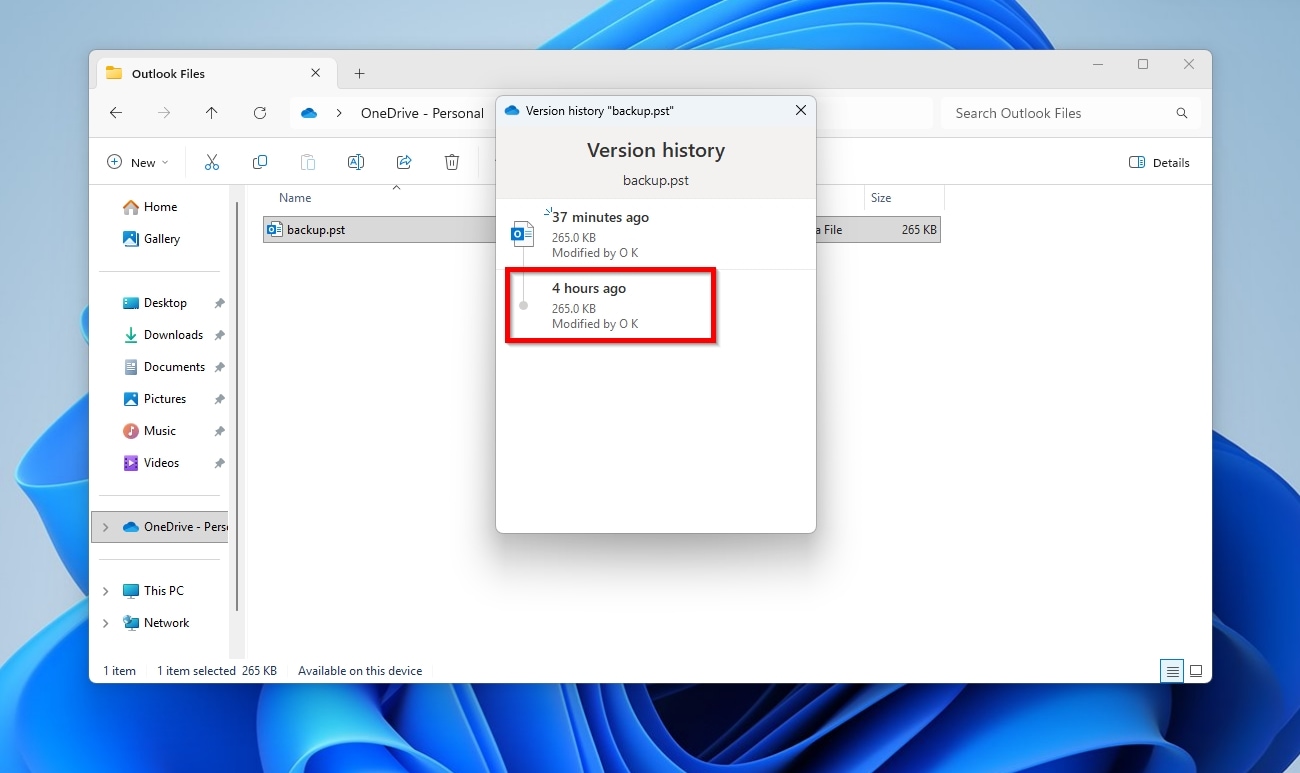Select OneDrive - Personal in sidebar

160,527
